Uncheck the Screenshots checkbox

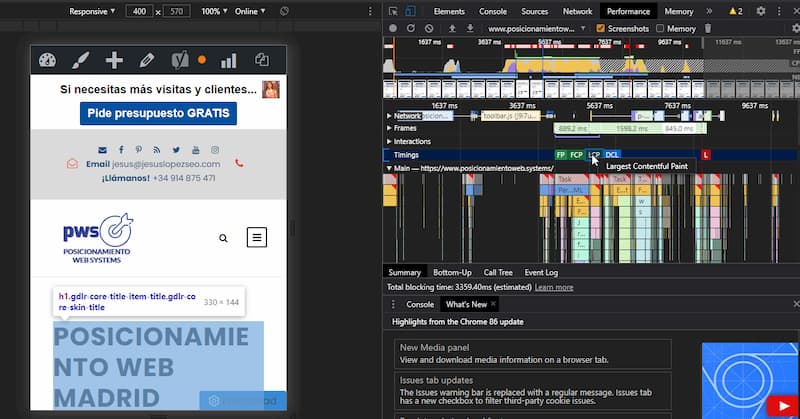coord(601,29)
